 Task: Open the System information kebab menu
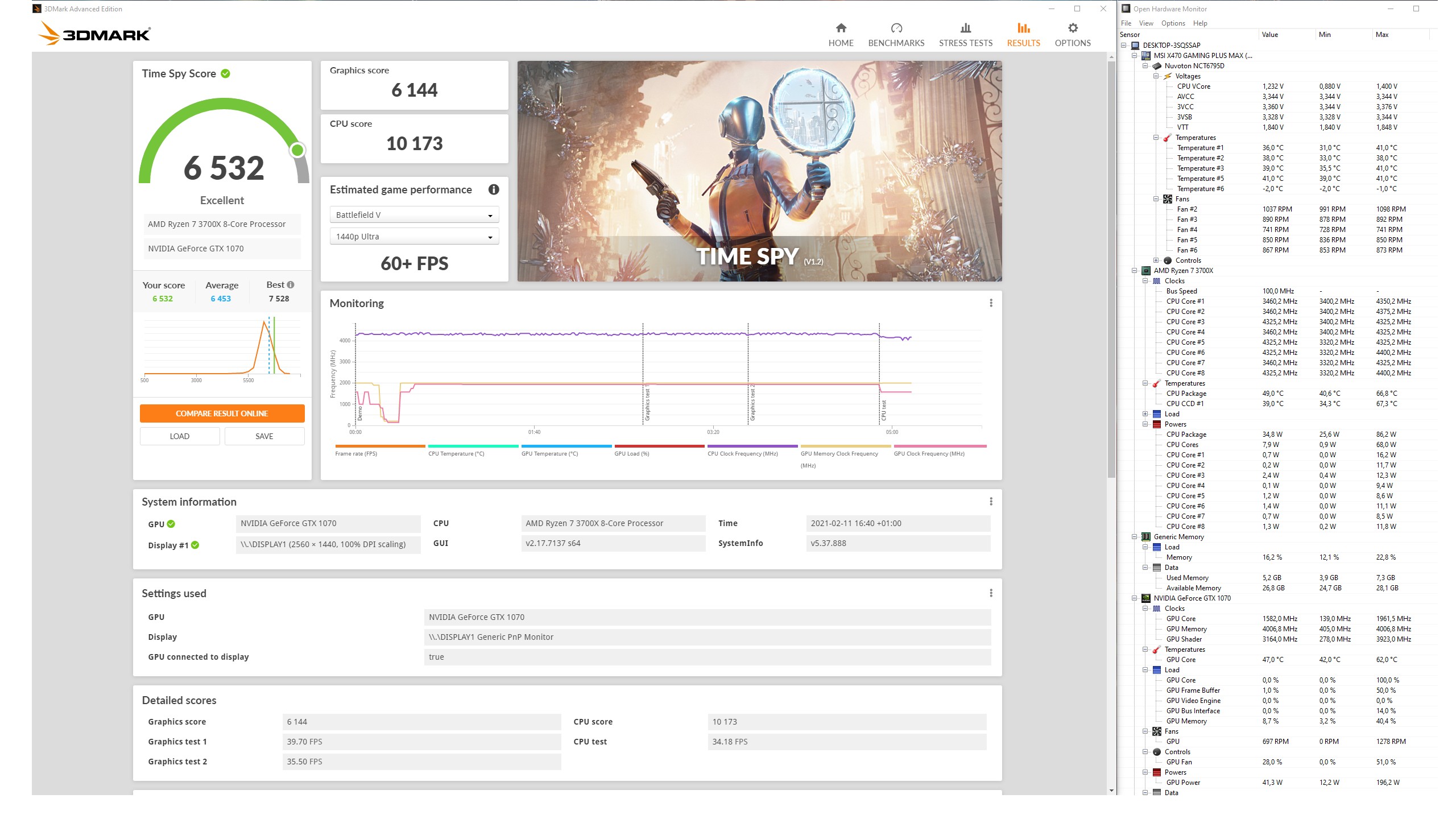pos(992,502)
